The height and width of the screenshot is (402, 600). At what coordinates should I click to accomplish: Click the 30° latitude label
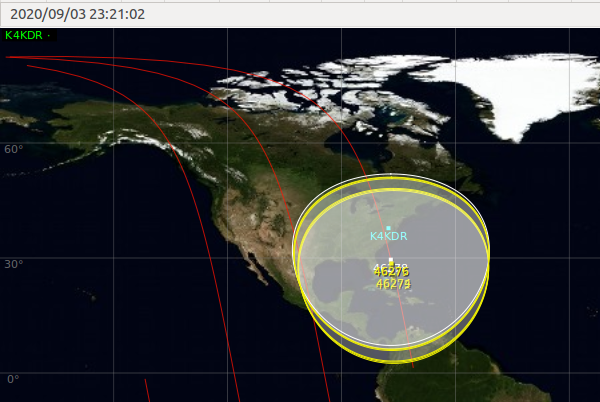click(13, 264)
